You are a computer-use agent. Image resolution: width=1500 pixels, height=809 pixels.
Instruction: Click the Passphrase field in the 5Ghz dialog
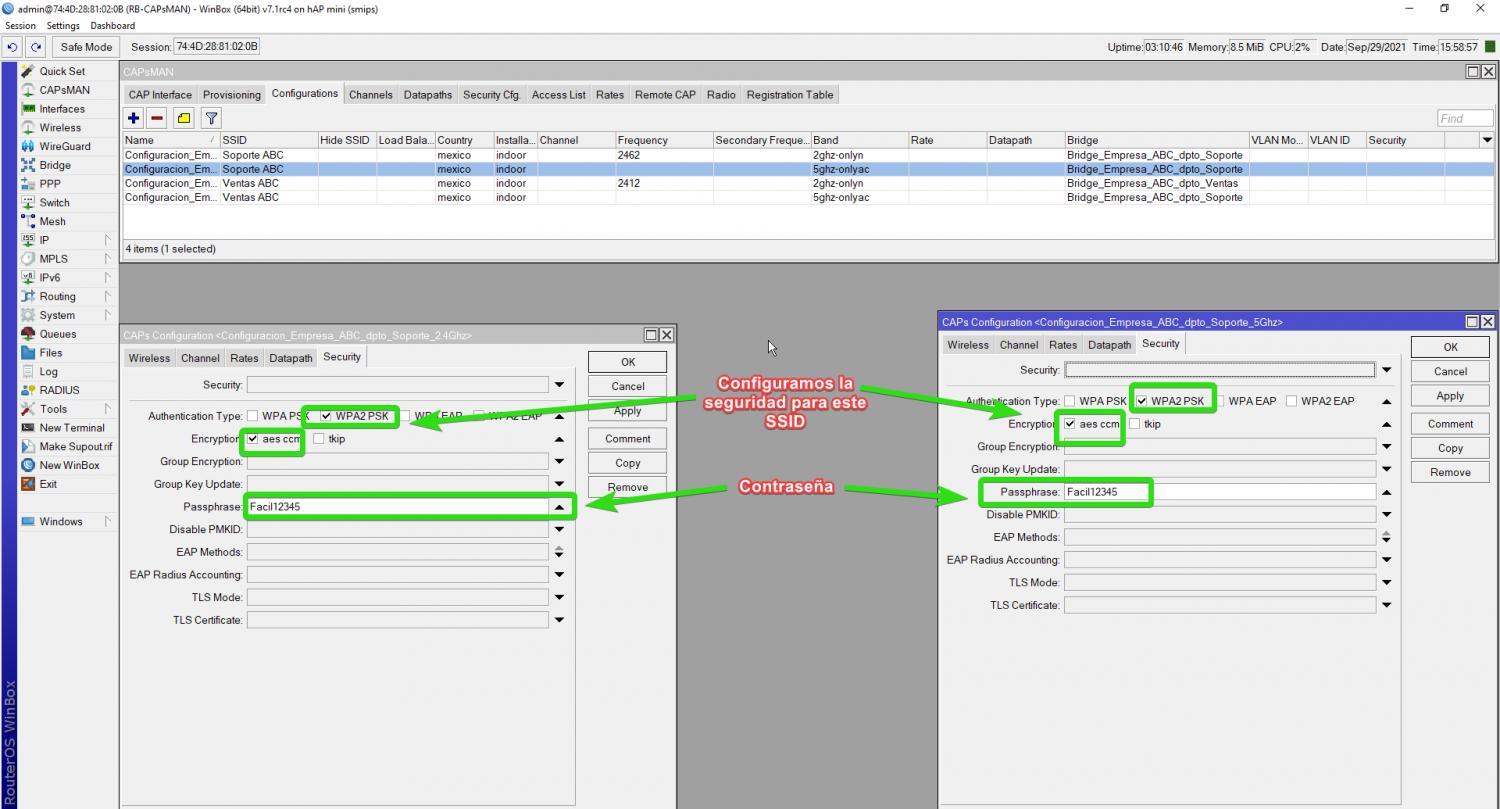click(x=1219, y=492)
